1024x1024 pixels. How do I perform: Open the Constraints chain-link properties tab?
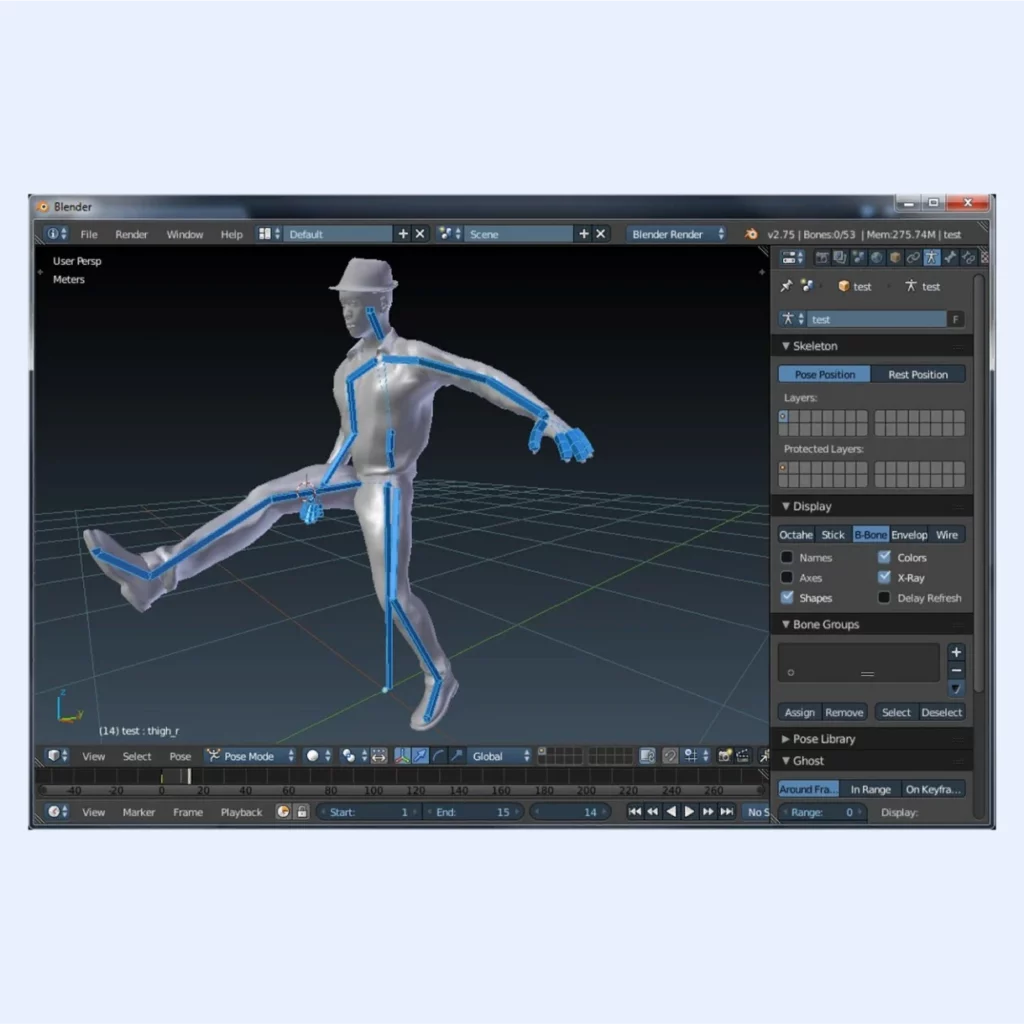913,258
